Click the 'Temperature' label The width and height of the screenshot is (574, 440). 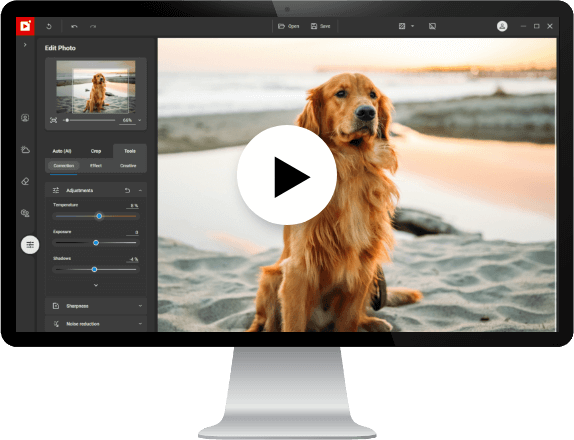pyautogui.click(x=66, y=205)
